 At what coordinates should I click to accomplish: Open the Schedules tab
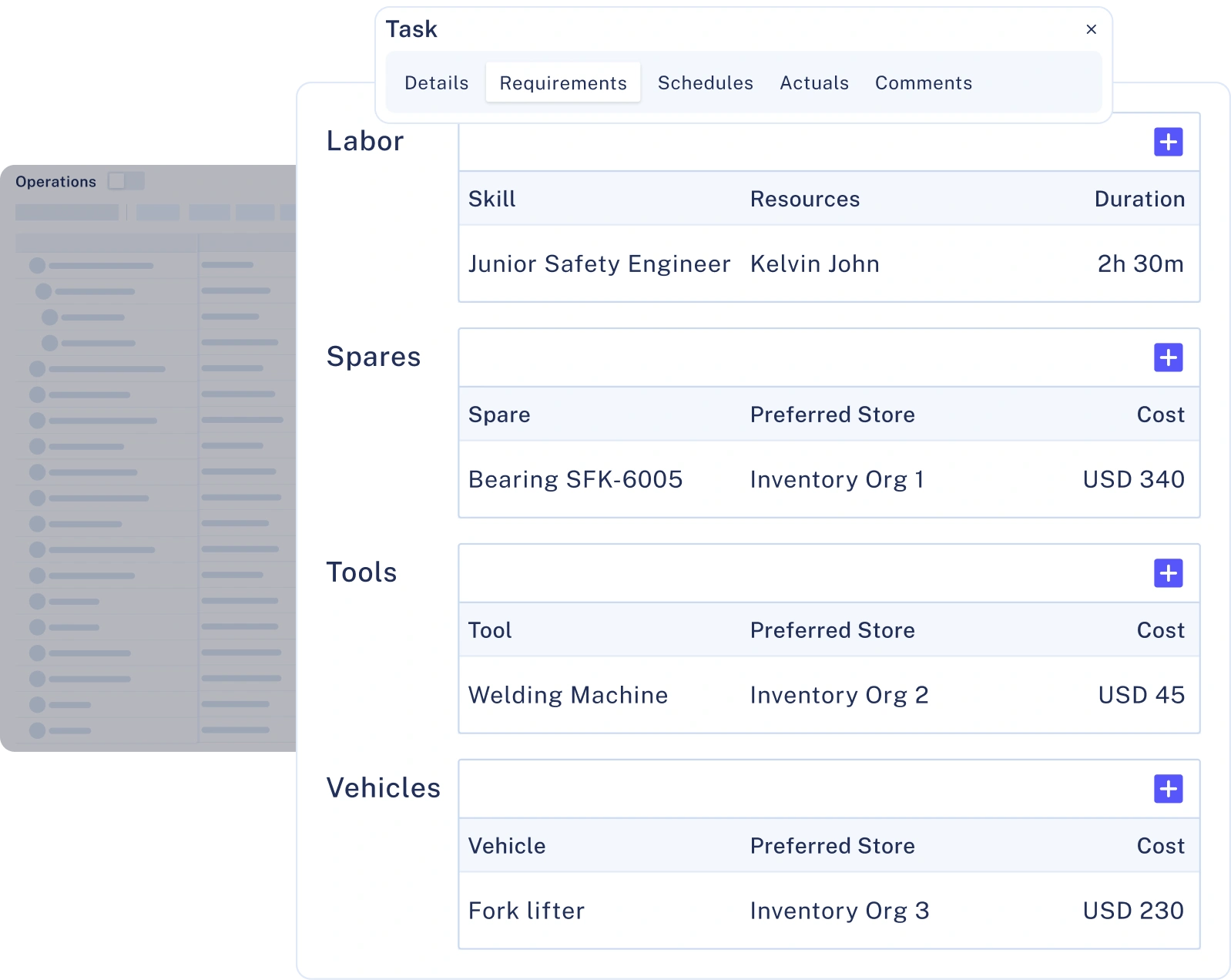click(x=705, y=82)
